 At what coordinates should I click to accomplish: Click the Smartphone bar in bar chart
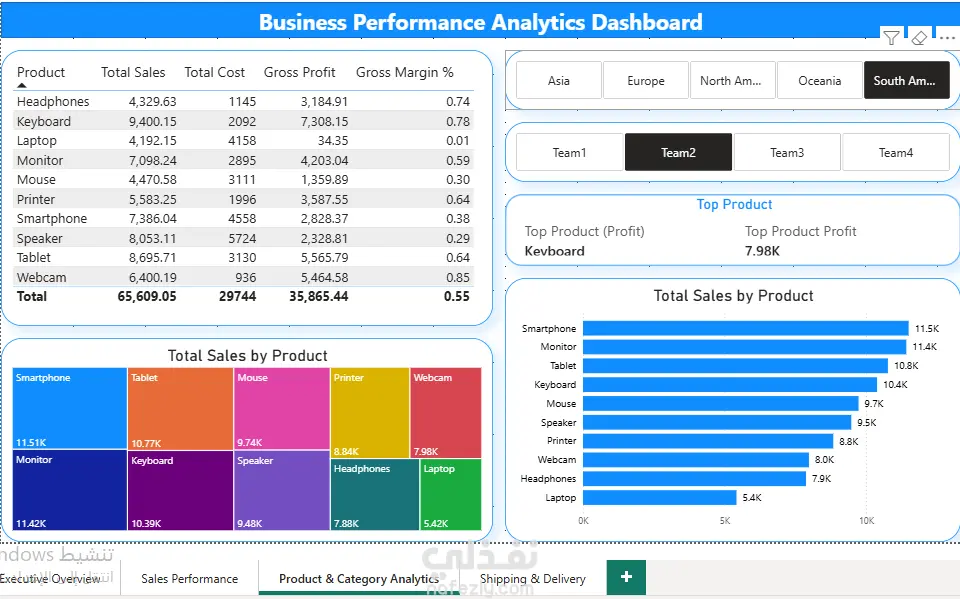click(745, 328)
